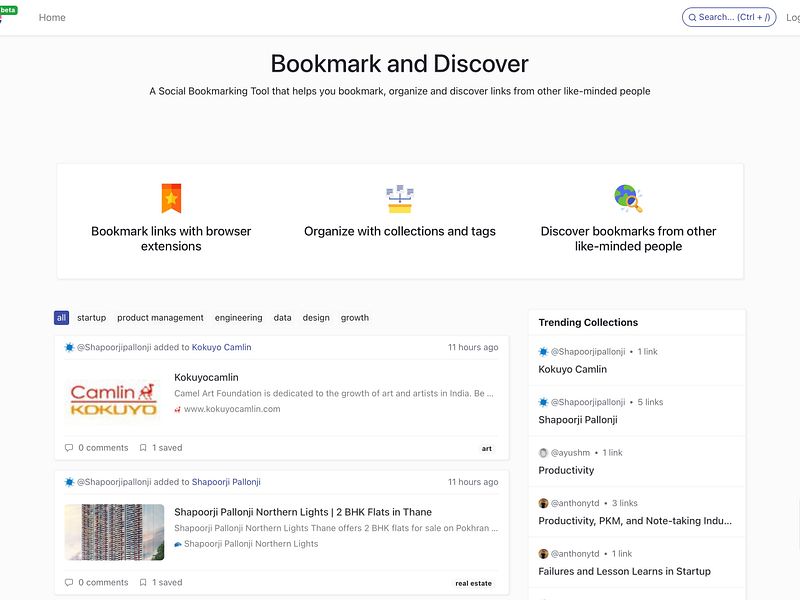Click the bookmark star feature icon

[171, 198]
